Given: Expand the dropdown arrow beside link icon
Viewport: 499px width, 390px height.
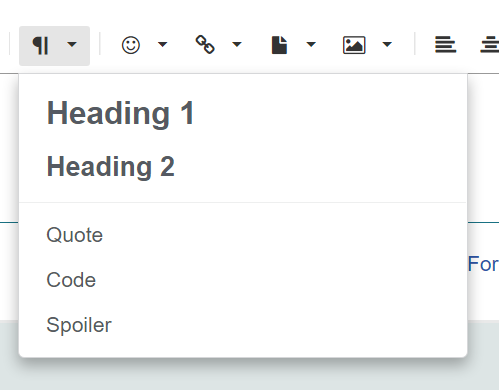Looking at the screenshot, I should (237, 44).
